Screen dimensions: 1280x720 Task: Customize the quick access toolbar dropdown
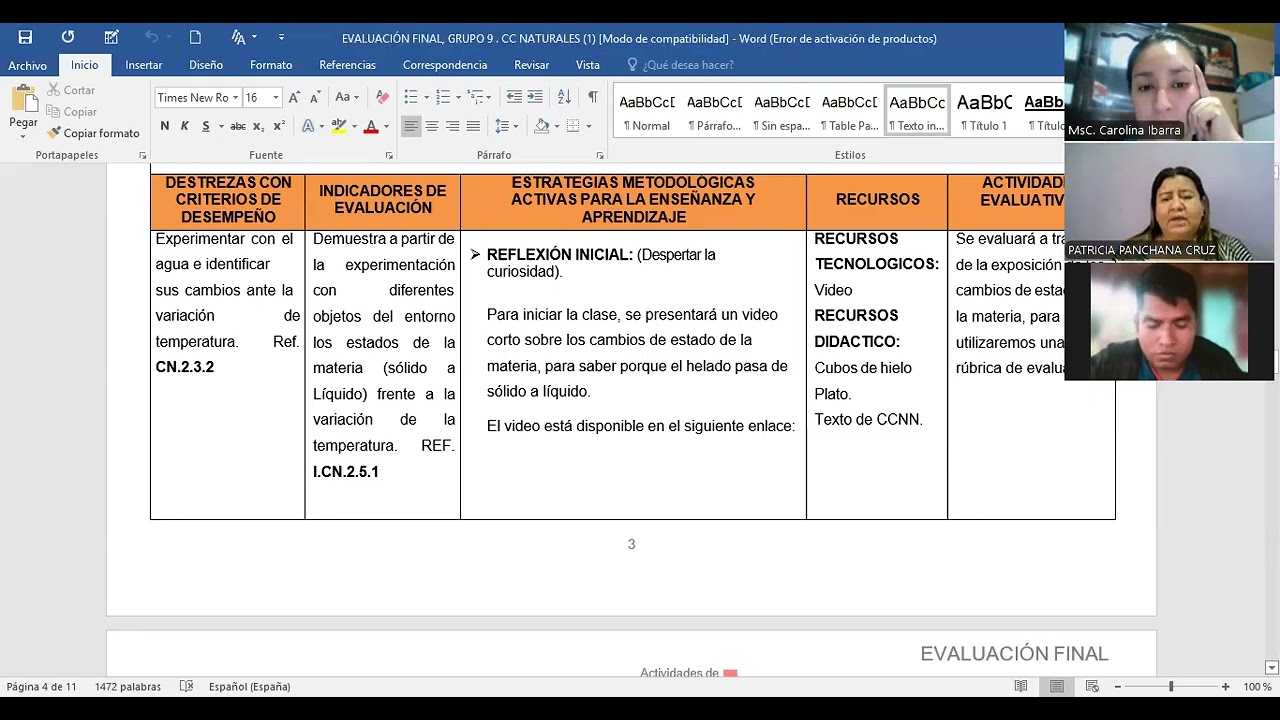coord(281,37)
